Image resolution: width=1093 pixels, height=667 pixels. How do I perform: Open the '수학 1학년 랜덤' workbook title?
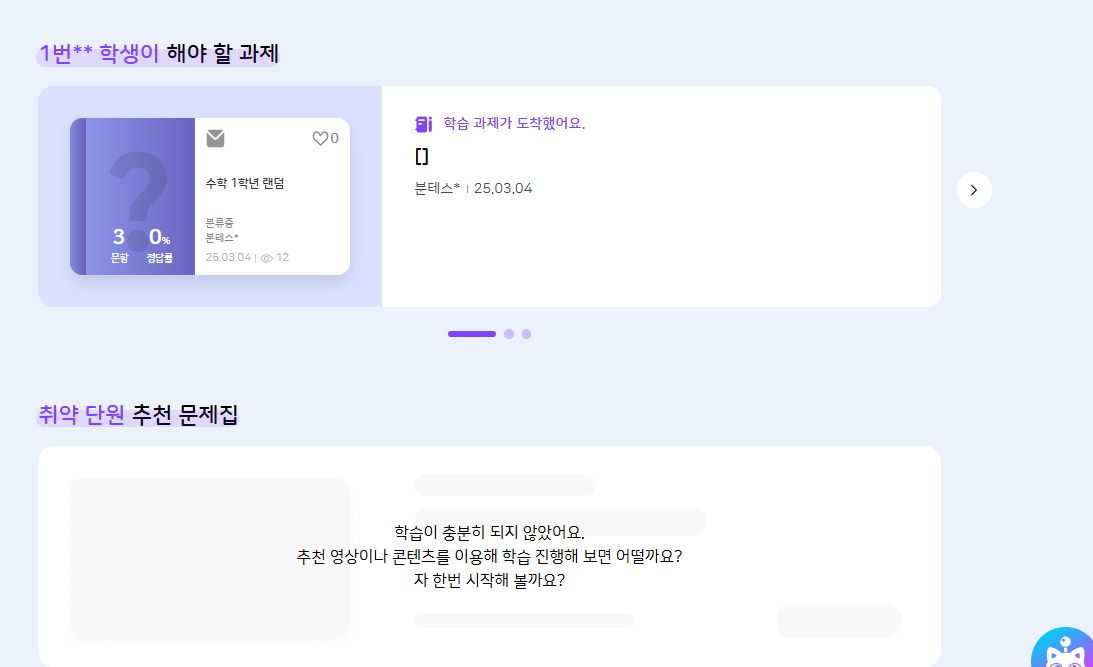tap(245, 183)
